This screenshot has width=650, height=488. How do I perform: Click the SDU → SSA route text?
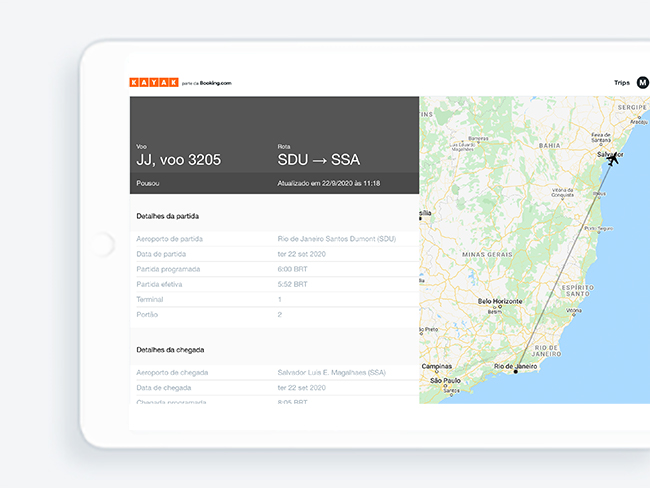[318, 160]
